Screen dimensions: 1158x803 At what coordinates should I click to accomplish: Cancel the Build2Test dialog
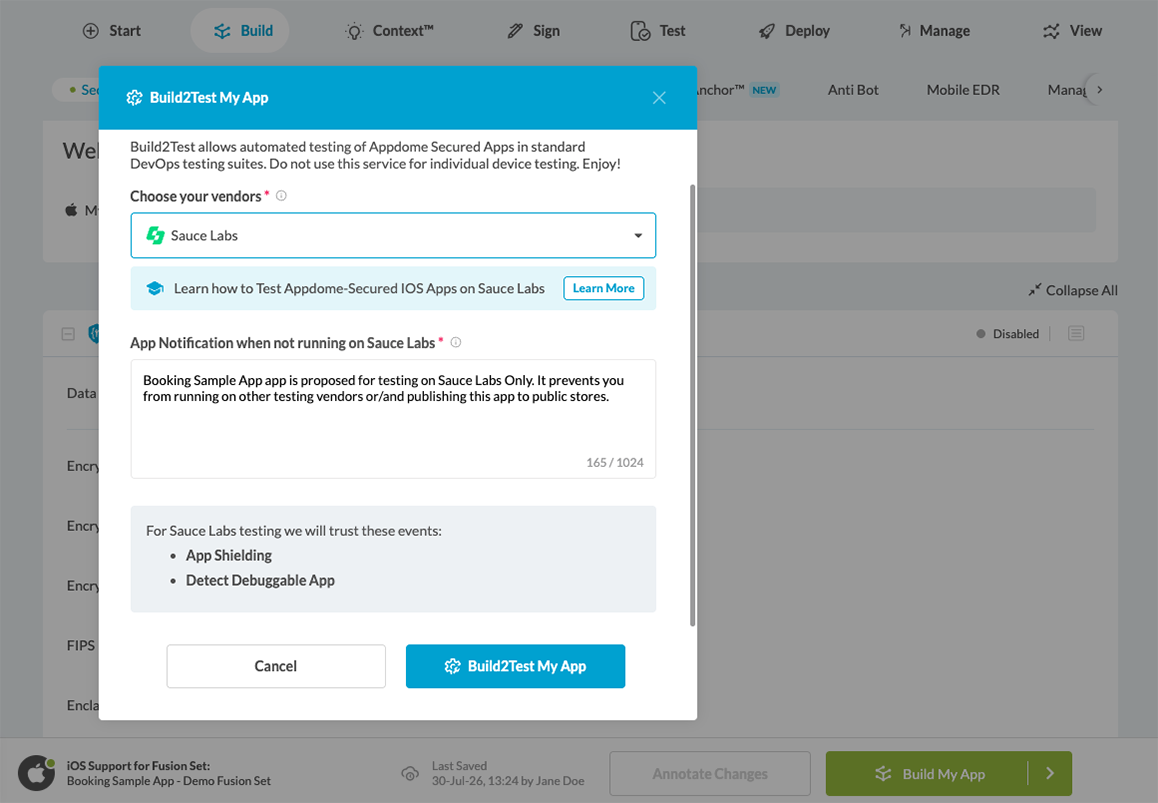pyautogui.click(x=276, y=666)
